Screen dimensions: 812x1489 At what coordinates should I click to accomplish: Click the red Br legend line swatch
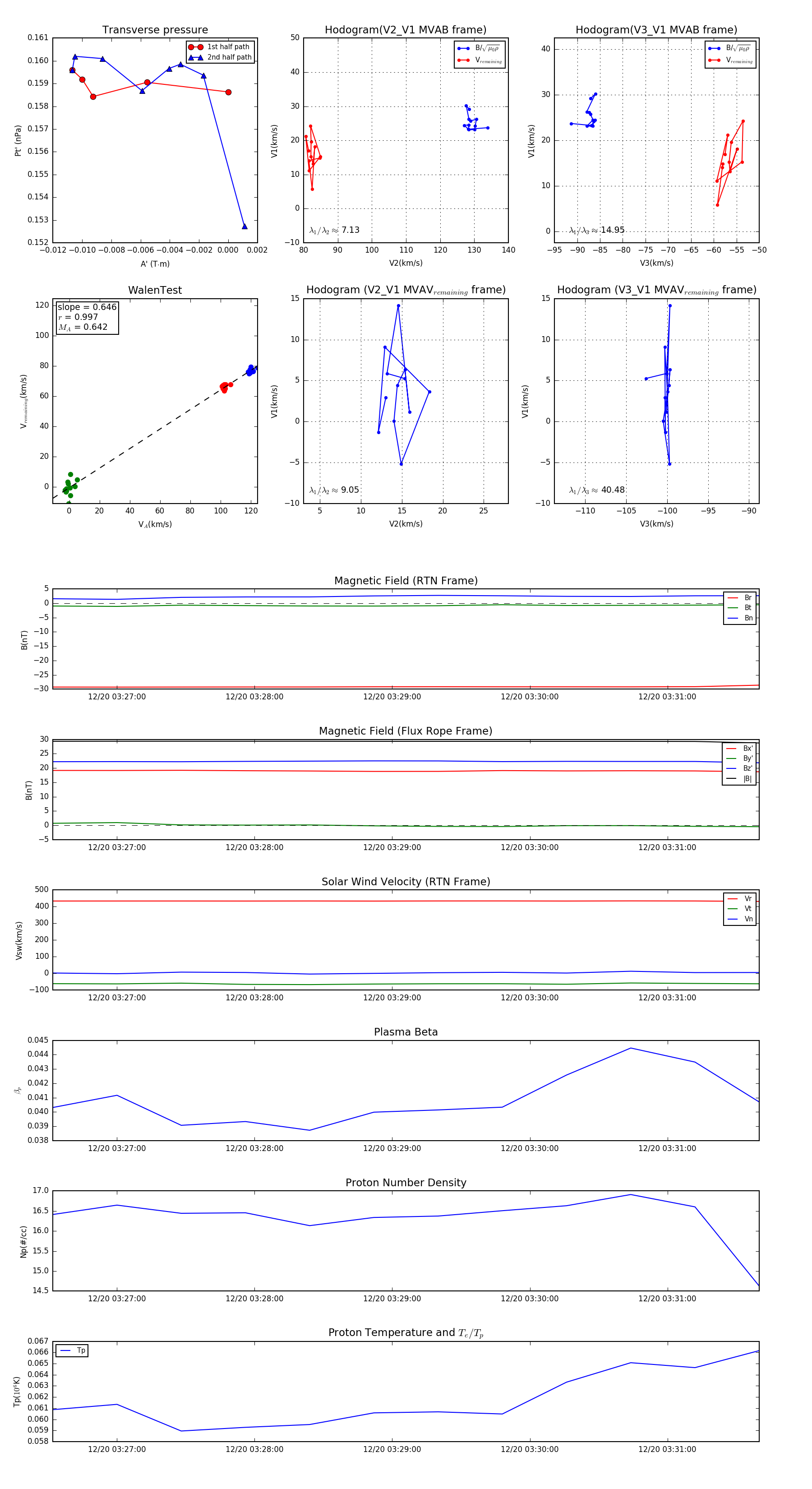coord(732,598)
